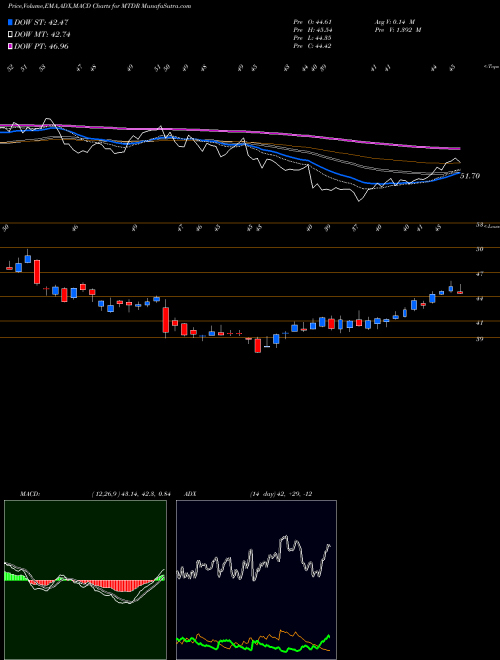
Task: Click the MACD indicator title label
Action: click(29, 494)
